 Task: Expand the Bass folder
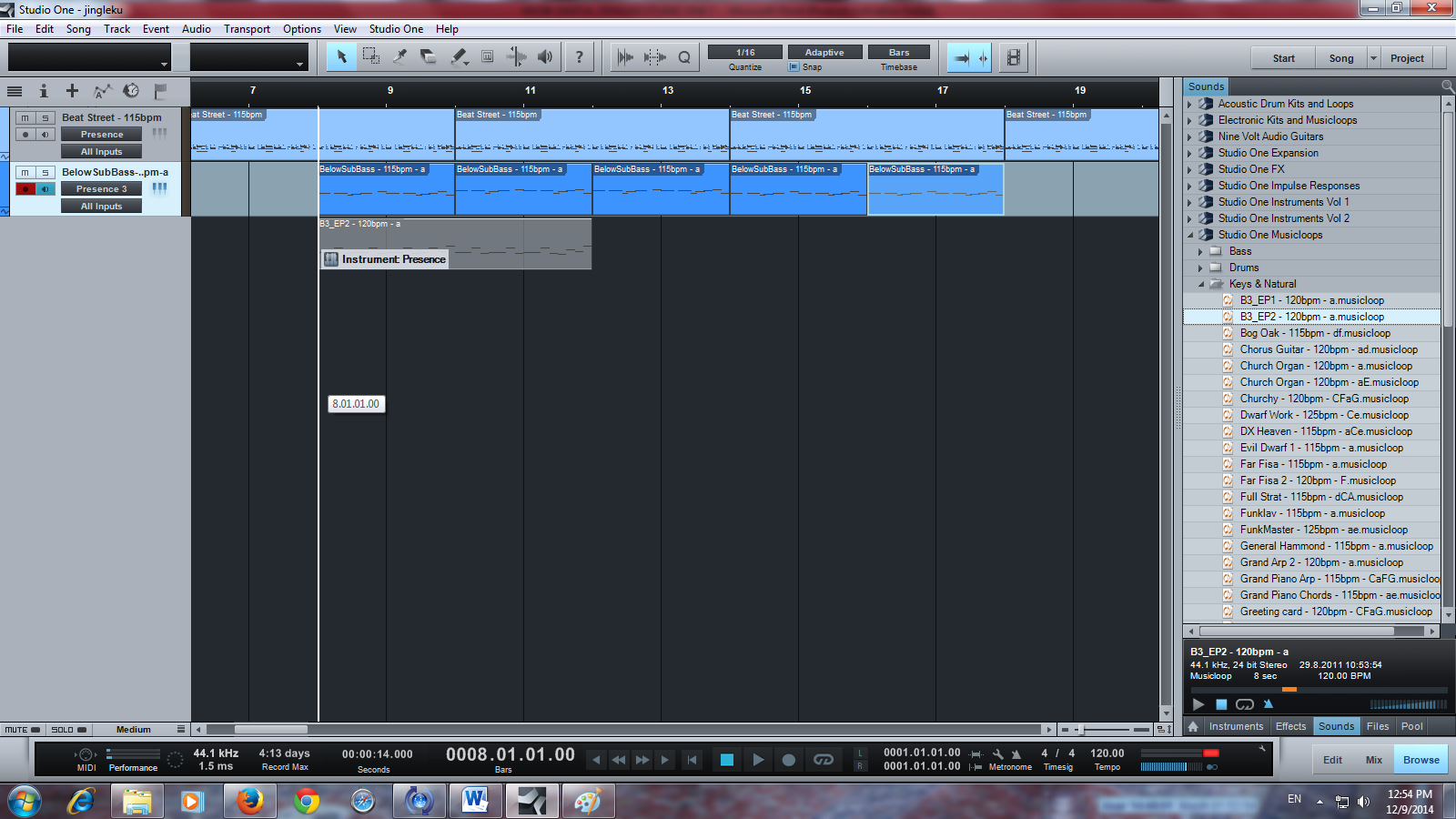point(1200,252)
